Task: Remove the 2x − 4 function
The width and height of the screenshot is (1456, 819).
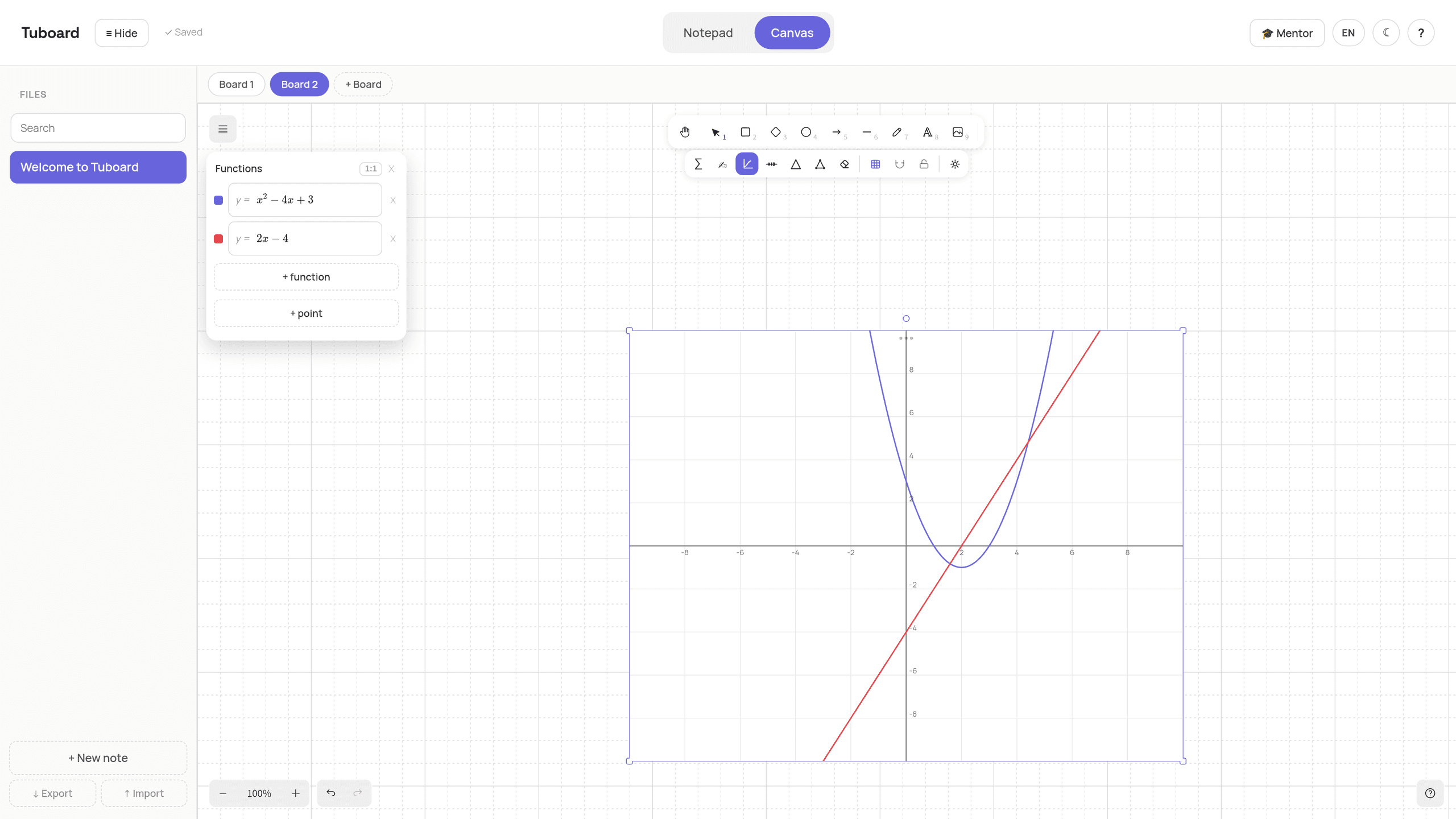Action: pos(393,239)
